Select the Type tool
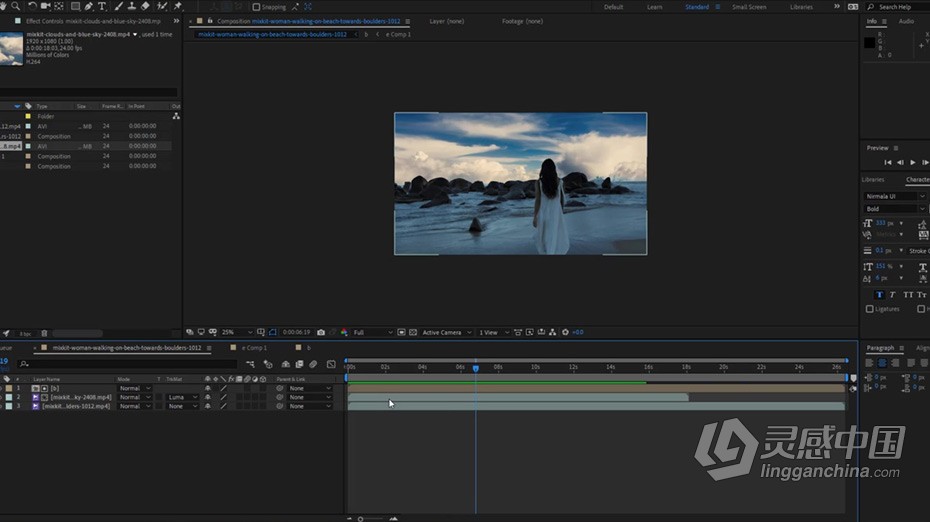The height and width of the screenshot is (522, 930). [x=102, y=6]
